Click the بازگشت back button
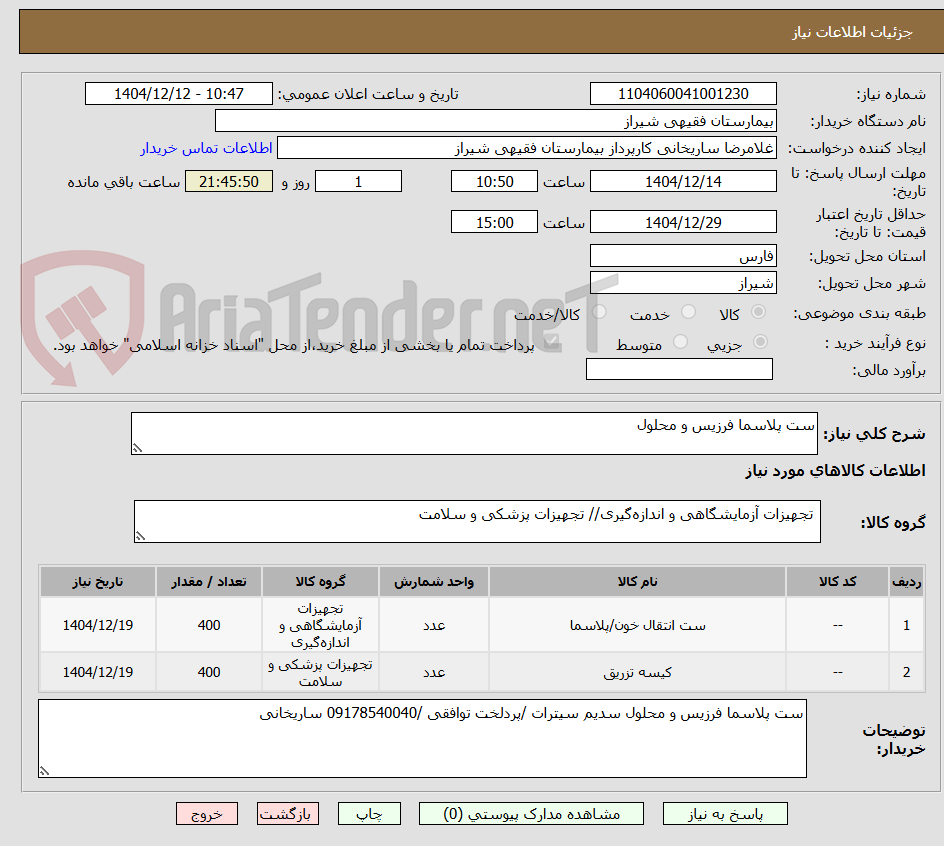 (288, 813)
